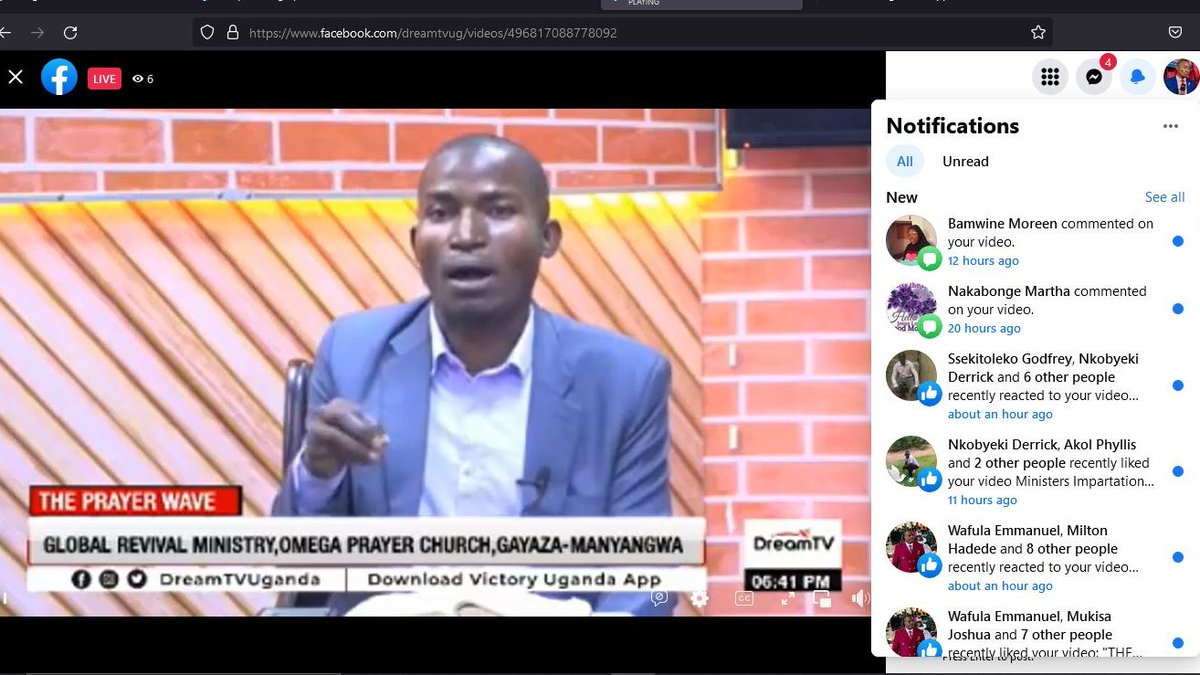
Task: Click the tracking protection shield icon
Action: (x=207, y=32)
